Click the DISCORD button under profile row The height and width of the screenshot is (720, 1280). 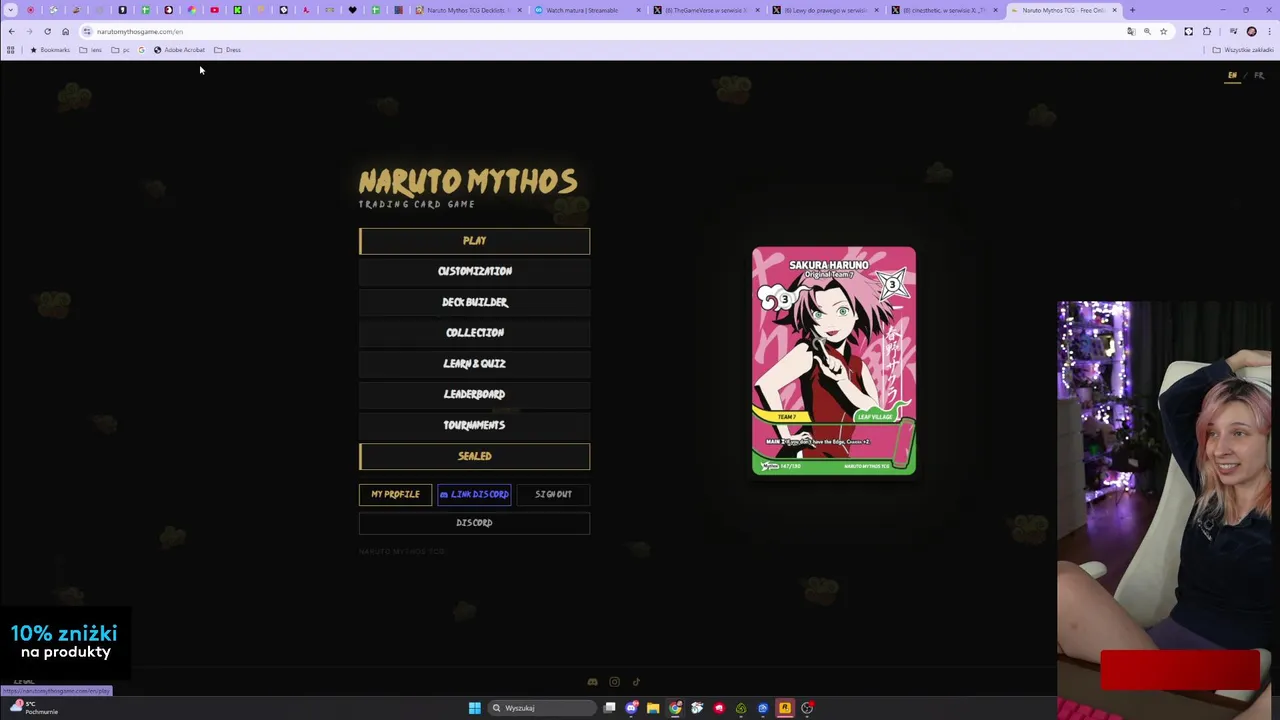[x=474, y=523]
